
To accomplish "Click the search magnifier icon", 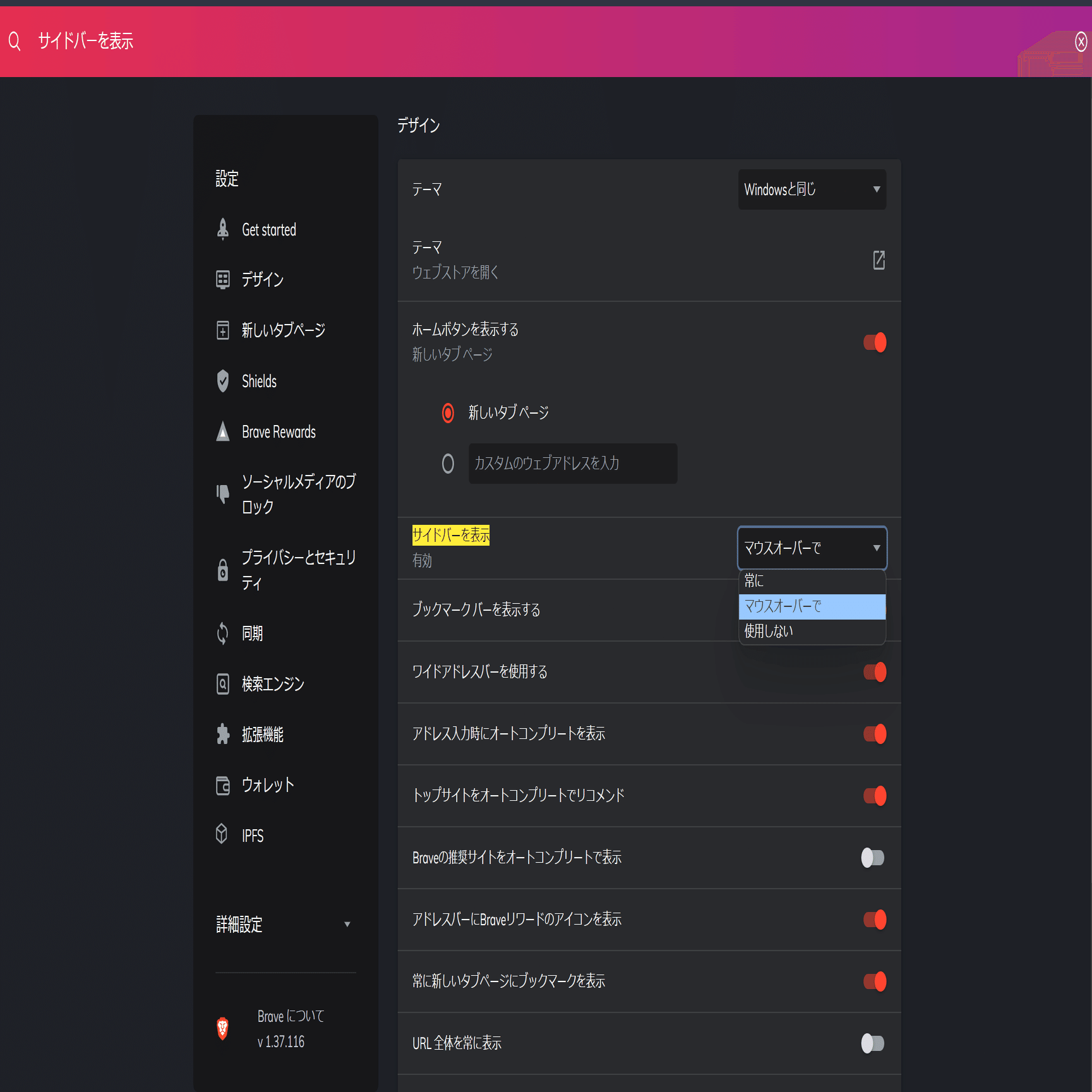I will pos(15,42).
